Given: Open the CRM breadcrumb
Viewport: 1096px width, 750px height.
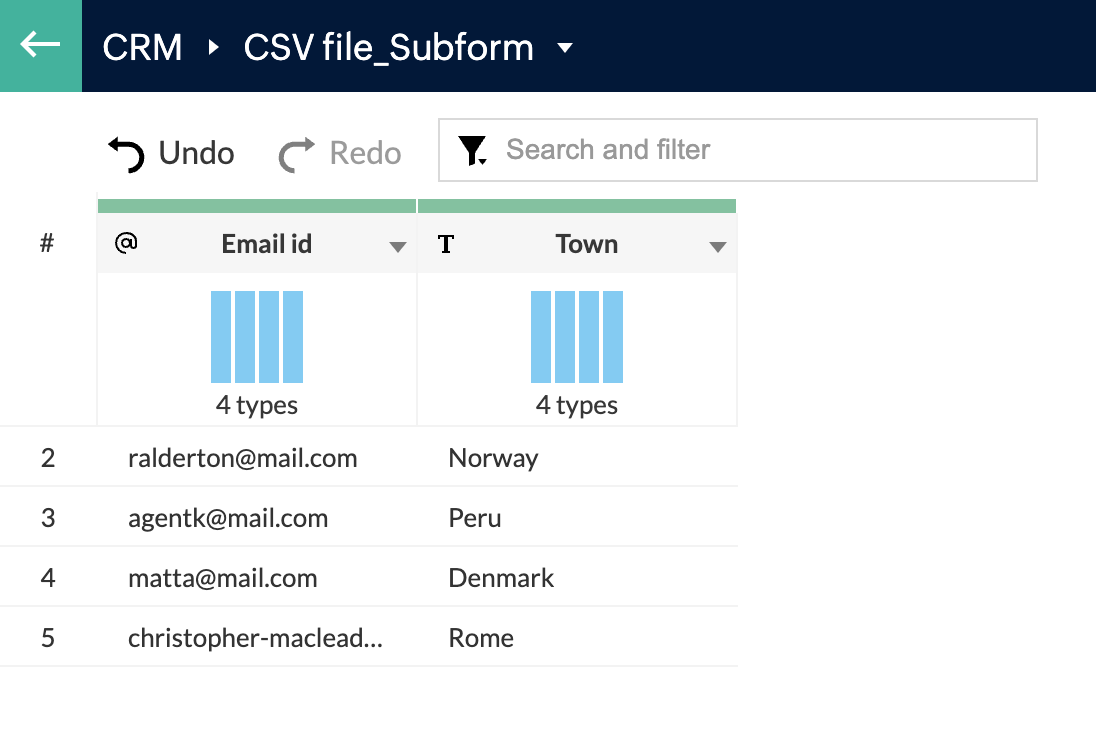Looking at the screenshot, I should 142,48.
